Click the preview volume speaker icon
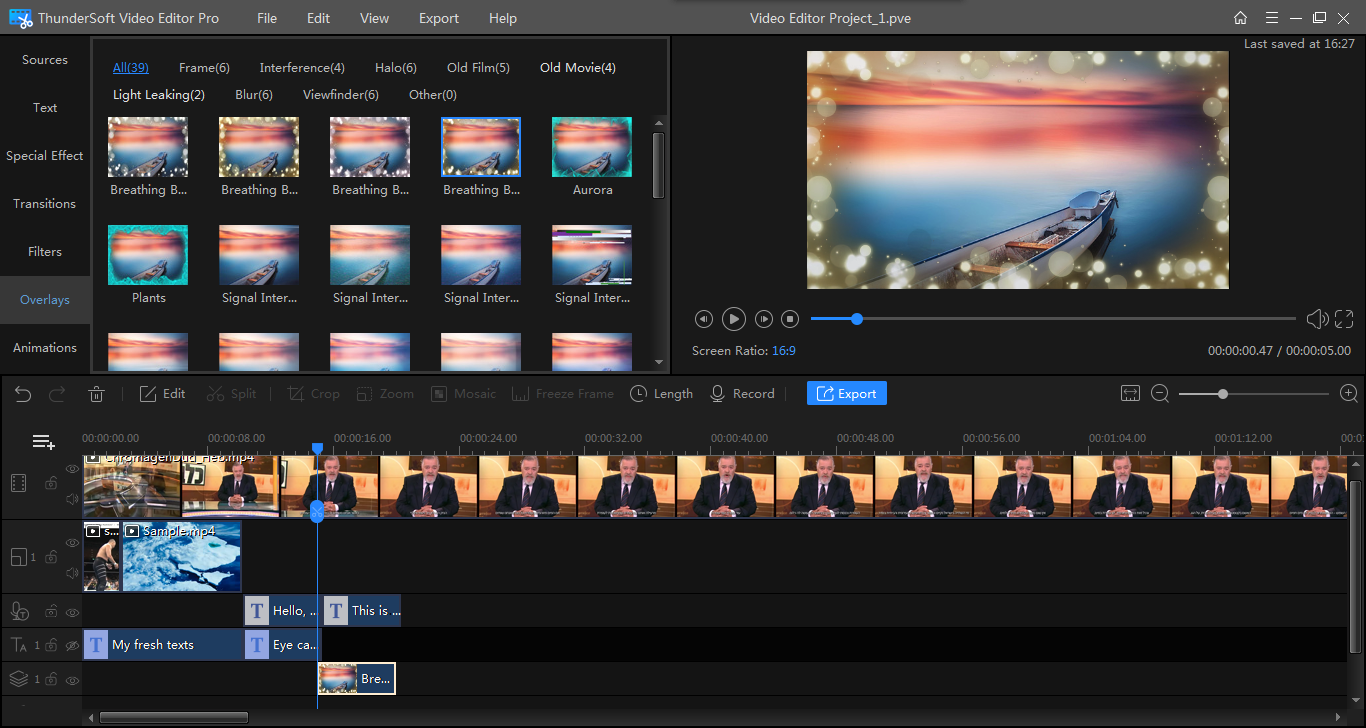Screen dimensions: 1366x728 tap(1316, 319)
